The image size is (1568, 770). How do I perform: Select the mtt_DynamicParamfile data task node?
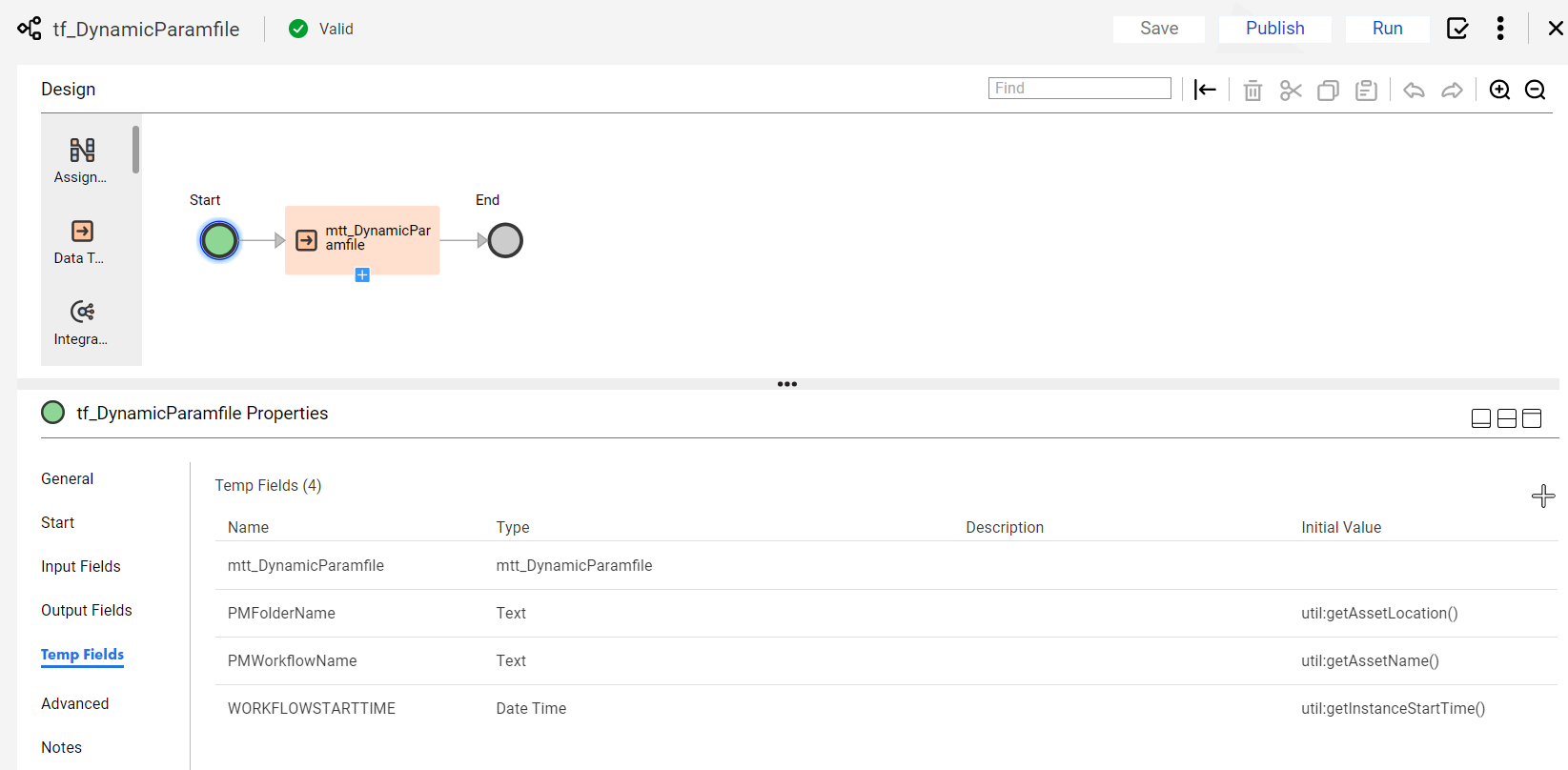click(x=362, y=239)
